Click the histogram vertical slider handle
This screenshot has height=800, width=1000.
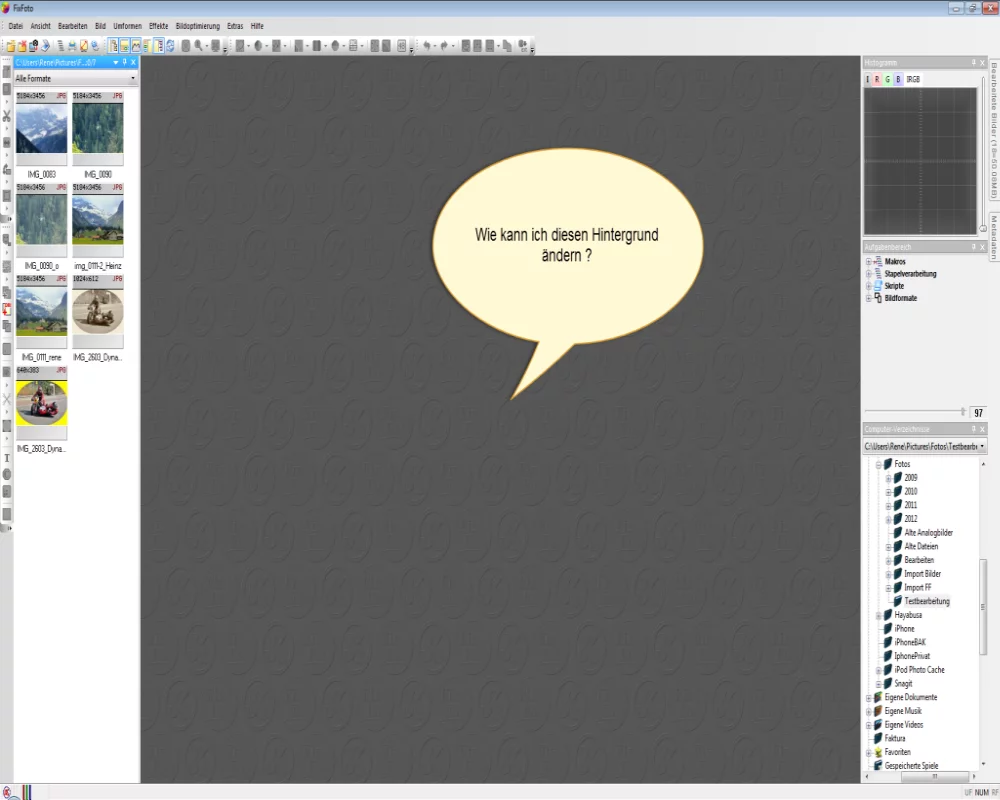click(983, 229)
